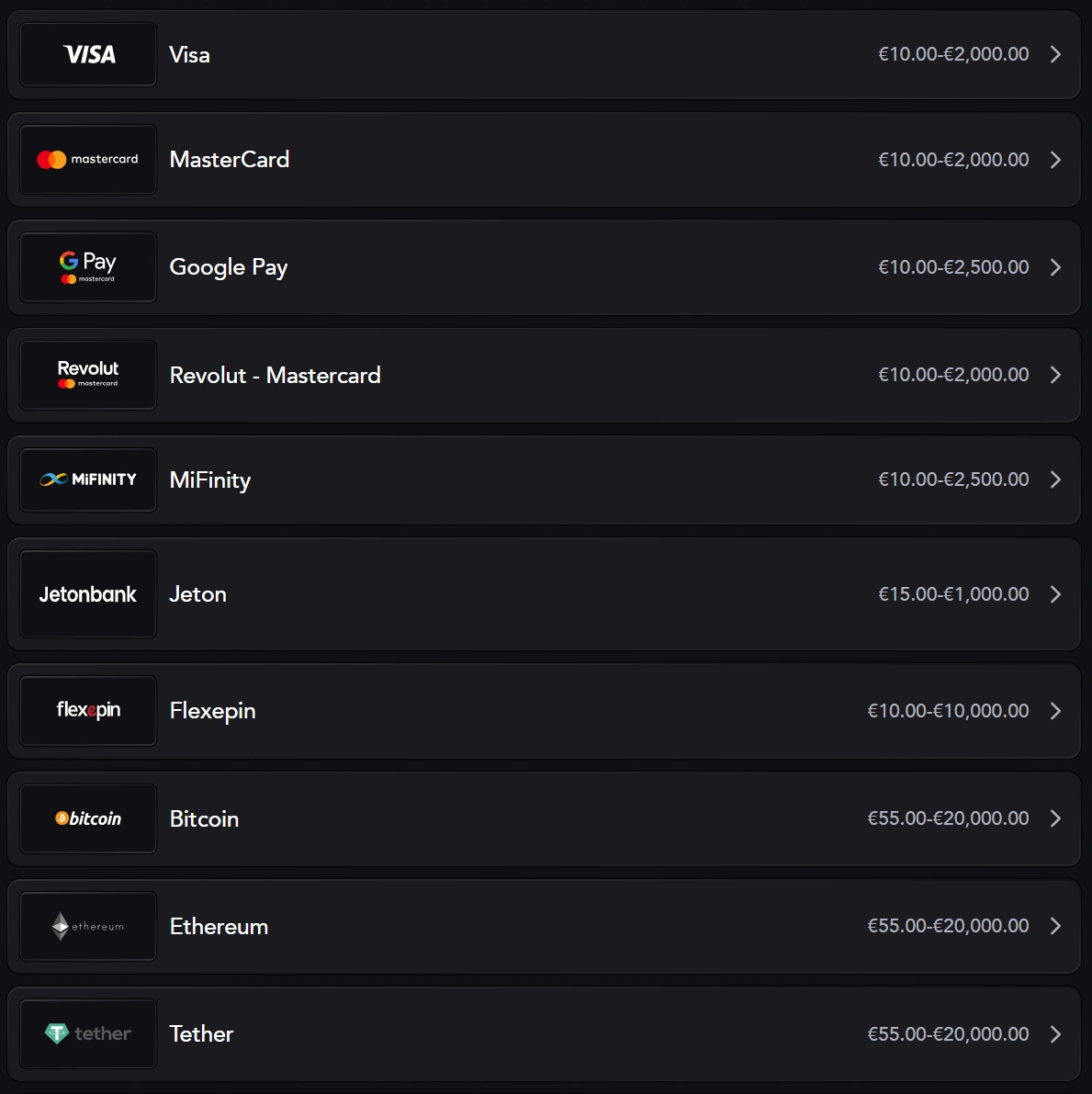The height and width of the screenshot is (1094, 1092).
Task: Open Google Pay using its right chevron
Action: coord(1055,267)
